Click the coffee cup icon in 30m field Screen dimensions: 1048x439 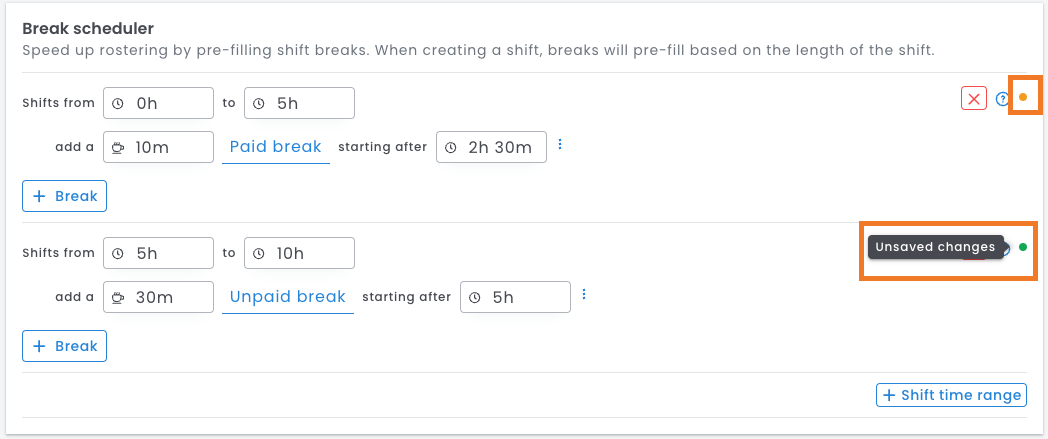(x=118, y=297)
